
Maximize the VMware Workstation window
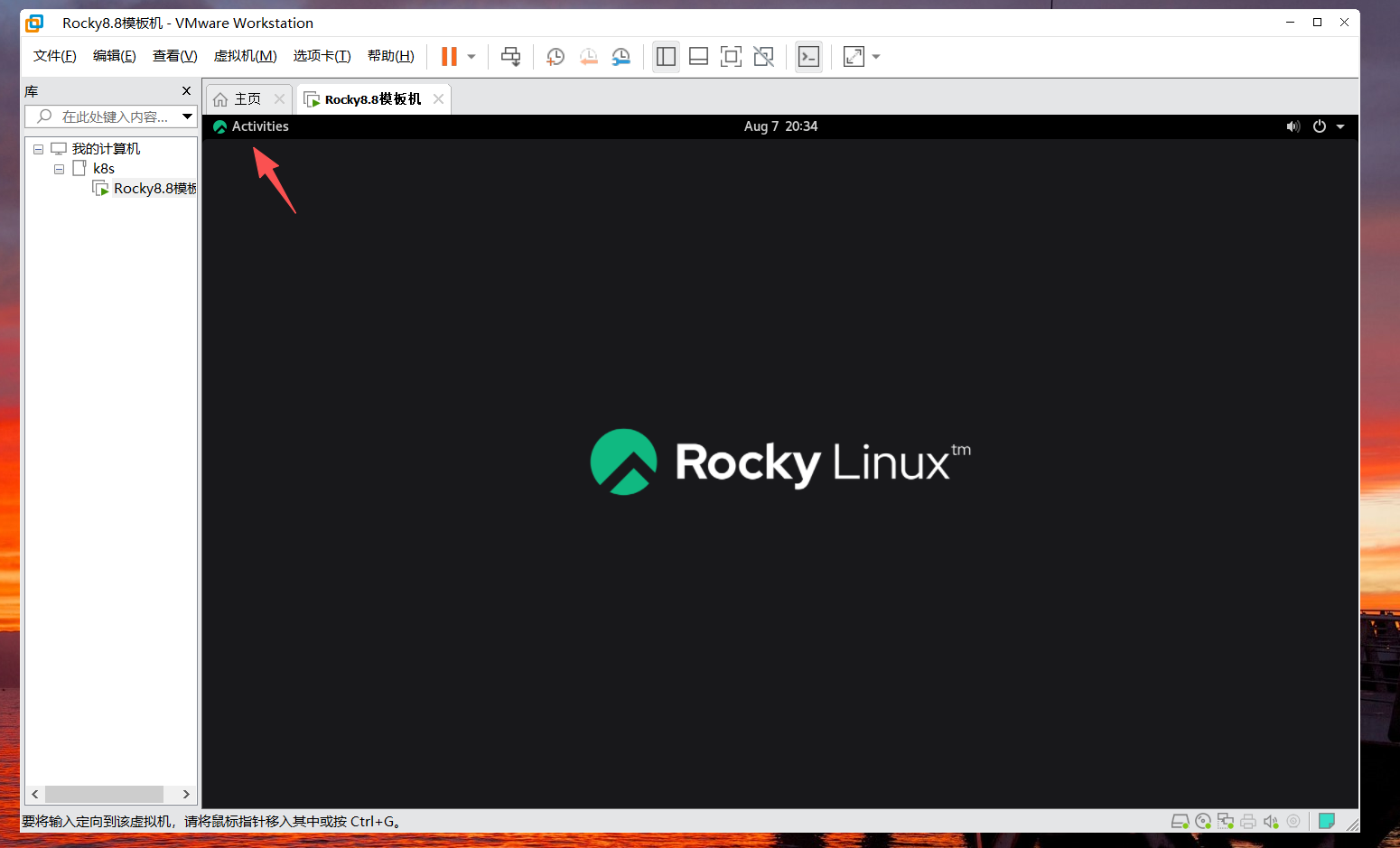1317,23
